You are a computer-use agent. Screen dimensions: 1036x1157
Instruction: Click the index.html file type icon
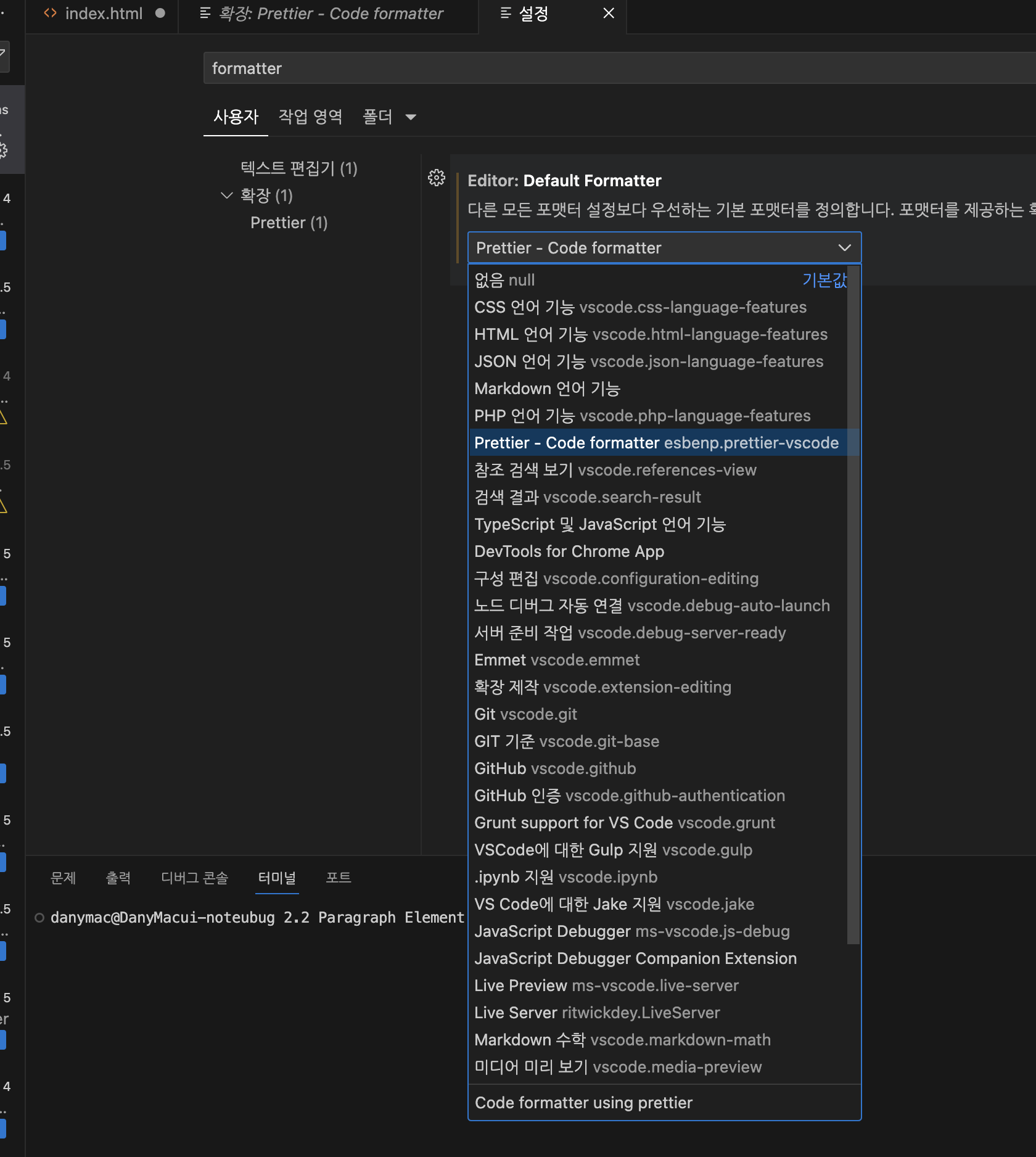click(x=50, y=13)
